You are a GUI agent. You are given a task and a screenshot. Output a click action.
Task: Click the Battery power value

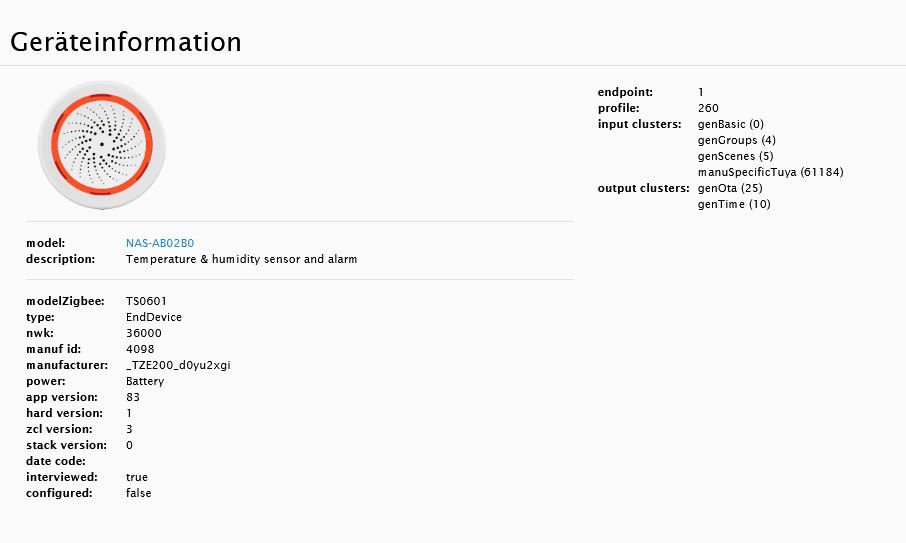pyautogui.click(x=145, y=381)
